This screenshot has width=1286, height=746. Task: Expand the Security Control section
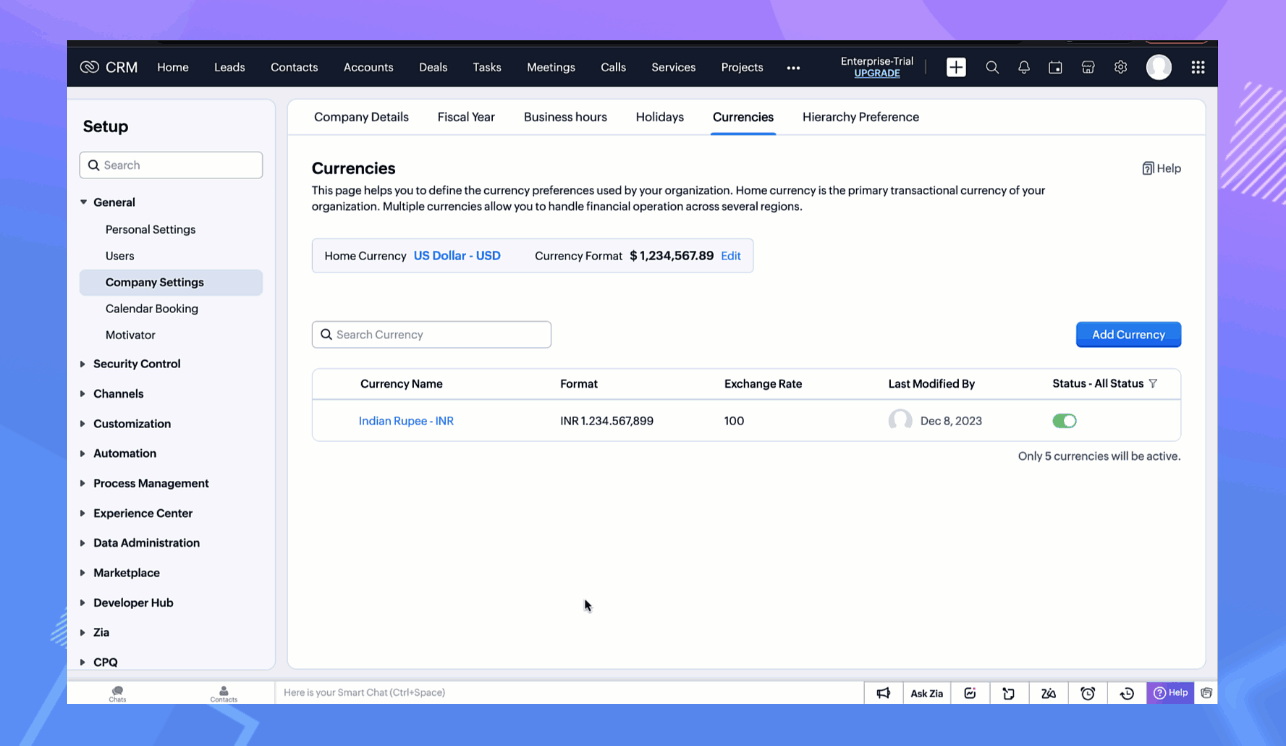pos(136,364)
